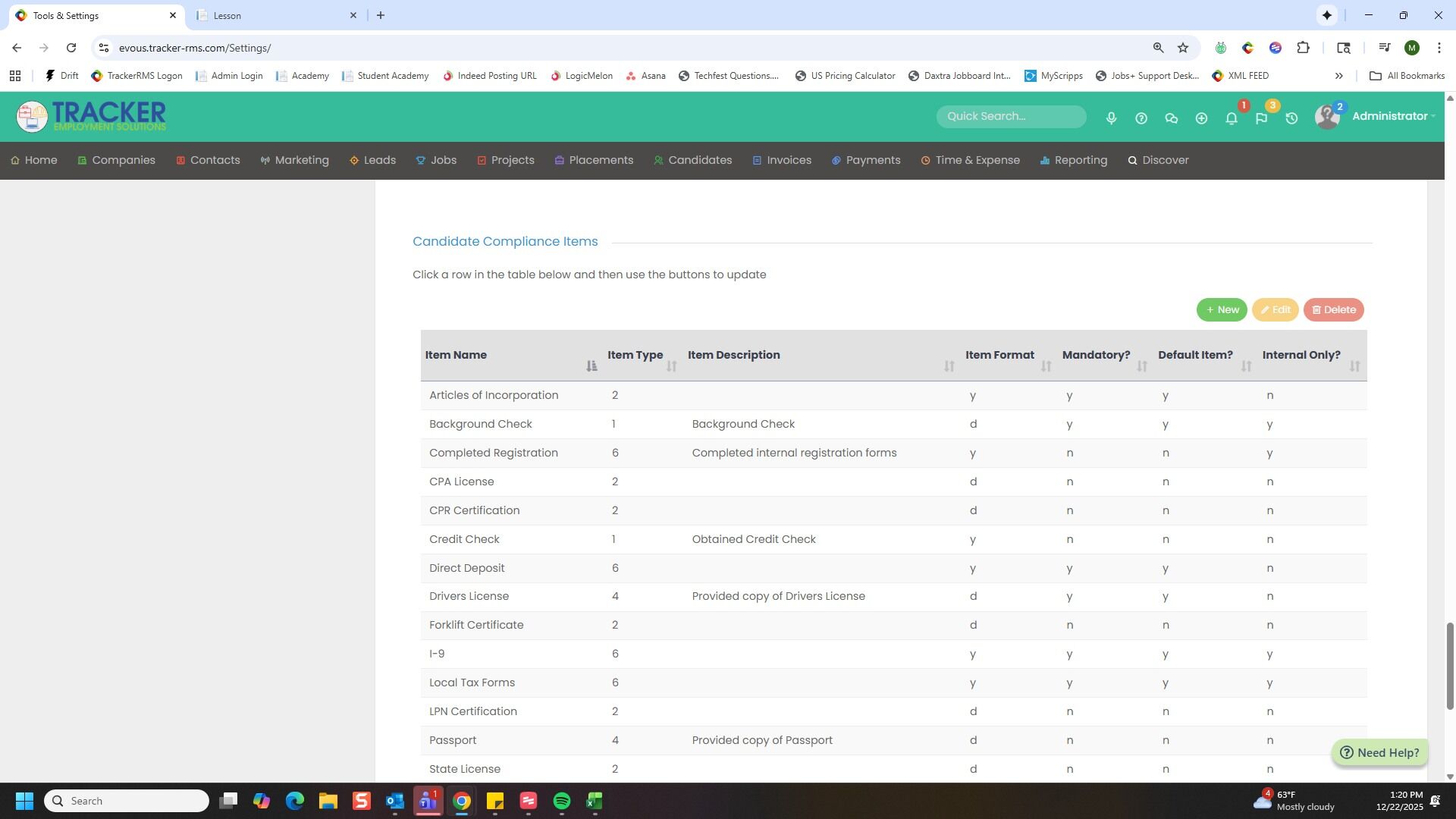Expand the hidden bookmarks overflow chevron
Viewport: 1456px width, 819px height.
point(1338,76)
